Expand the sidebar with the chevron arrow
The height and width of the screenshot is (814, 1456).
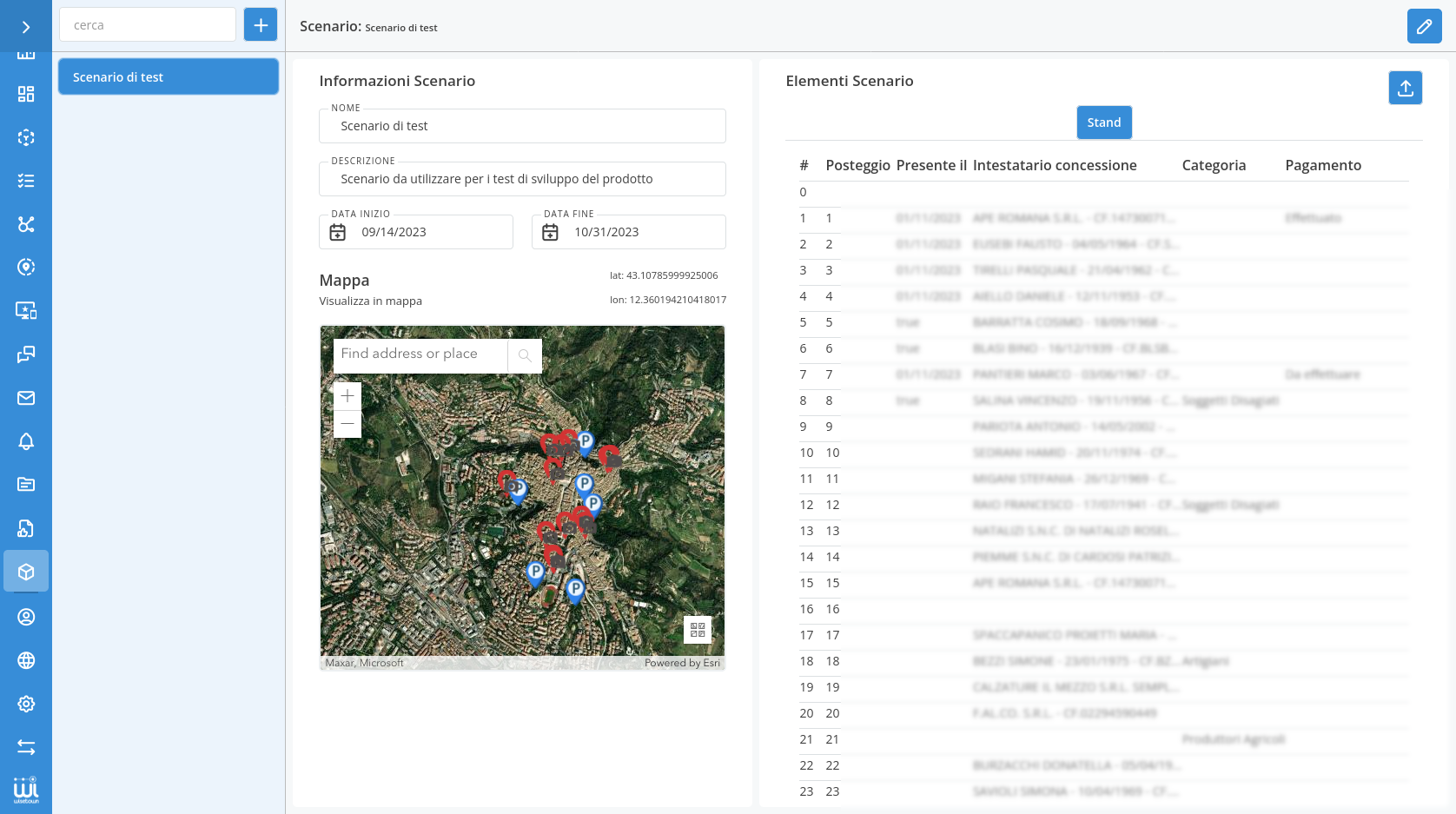(x=26, y=27)
